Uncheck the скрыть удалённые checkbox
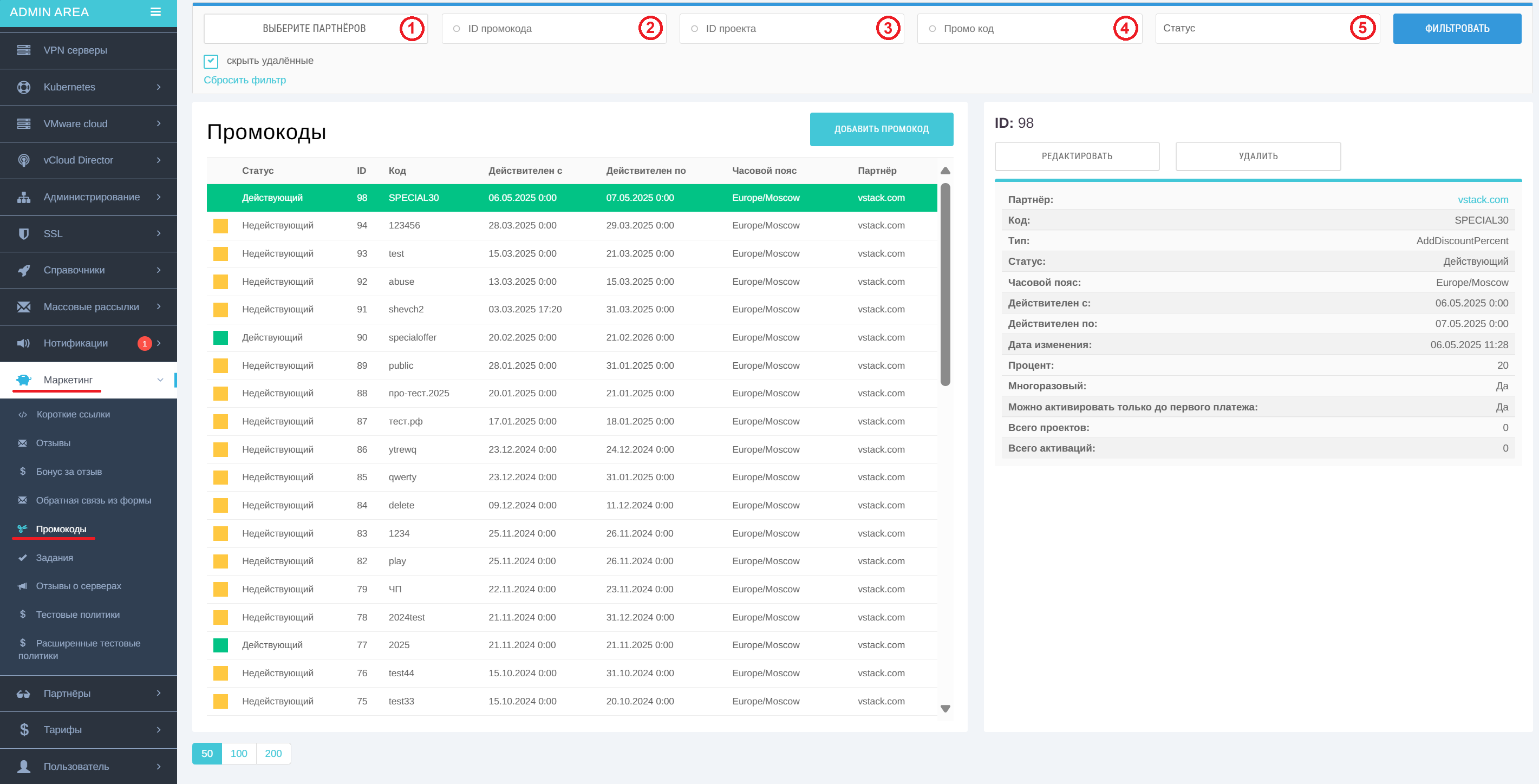Viewport: 1539px width, 784px height. pyautogui.click(x=211, y=61)
